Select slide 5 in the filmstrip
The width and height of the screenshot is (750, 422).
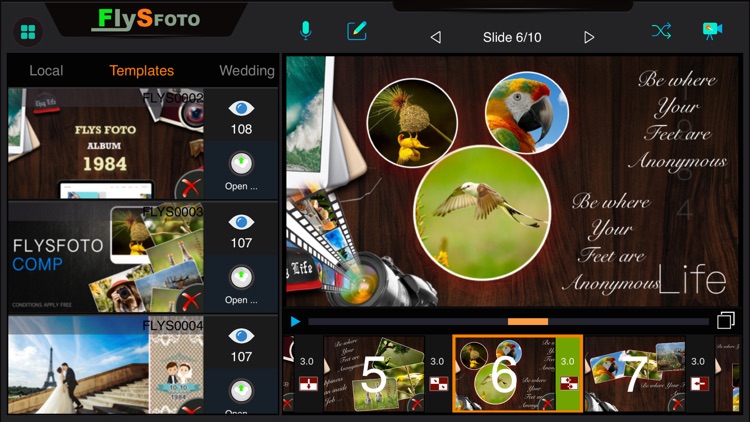tap(374, 374)
